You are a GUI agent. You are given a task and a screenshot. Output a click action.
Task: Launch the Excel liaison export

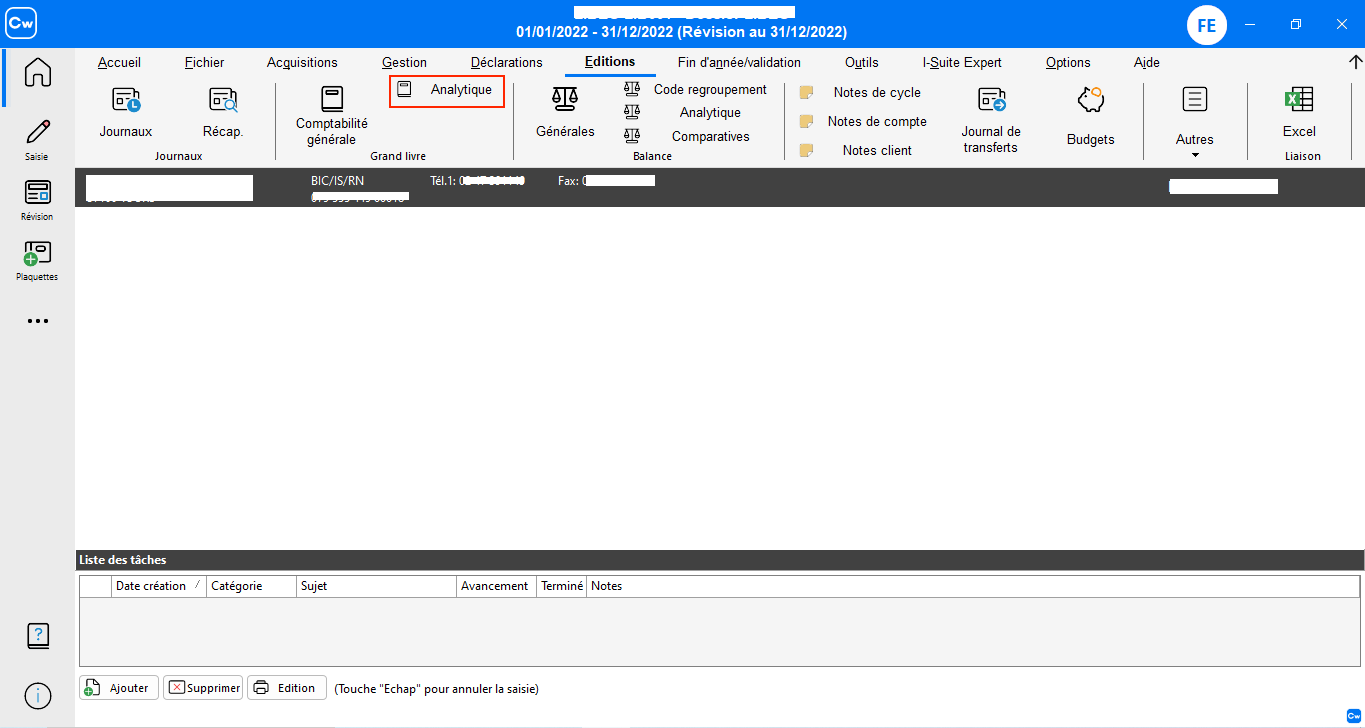(1298, 101)
